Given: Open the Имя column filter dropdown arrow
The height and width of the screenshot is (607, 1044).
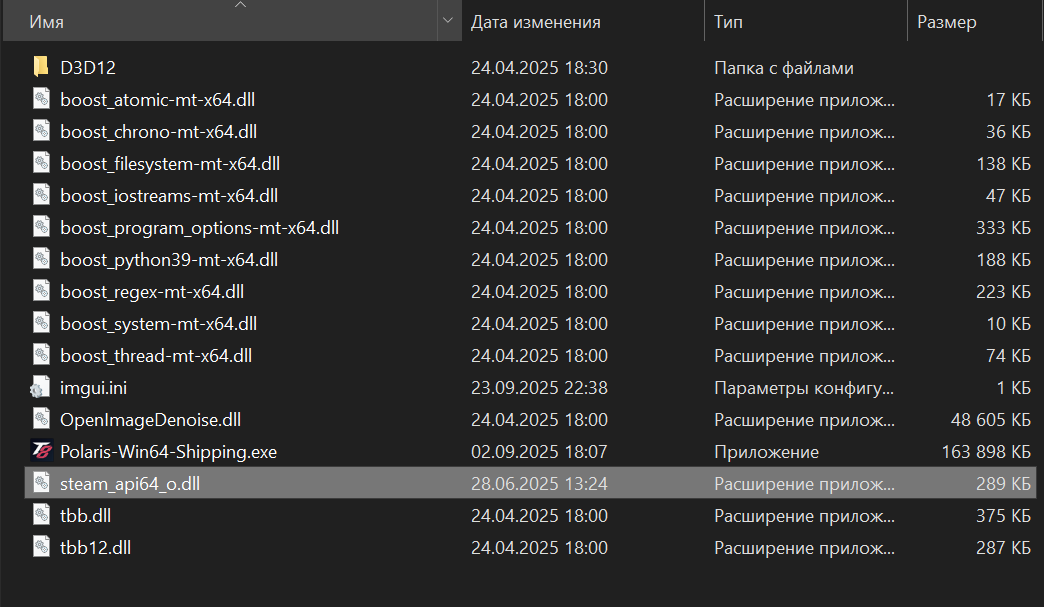Looking at the screenshot, I should coord(446,21).
